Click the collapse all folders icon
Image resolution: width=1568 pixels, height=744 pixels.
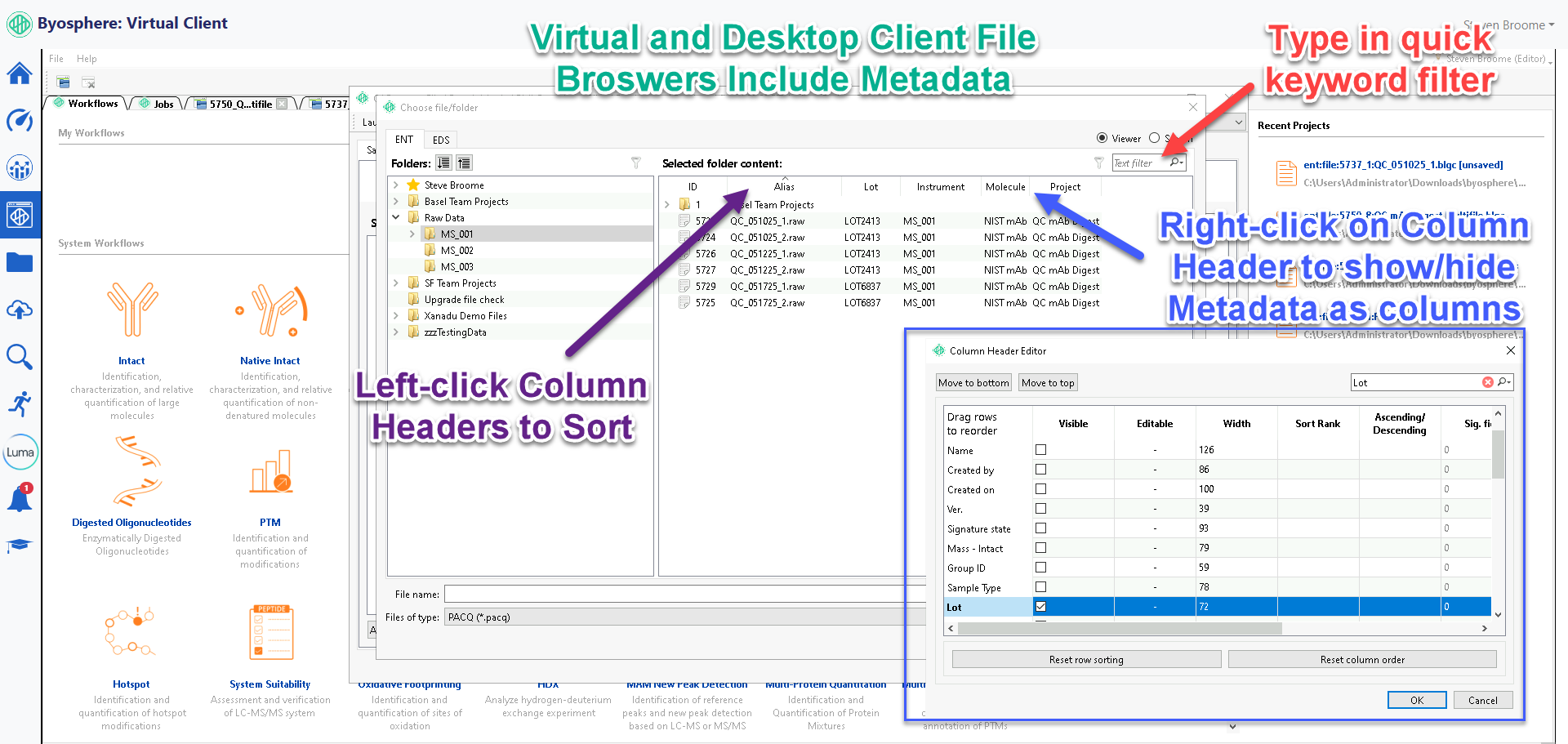pyautogui.click(x=464, y=163)
